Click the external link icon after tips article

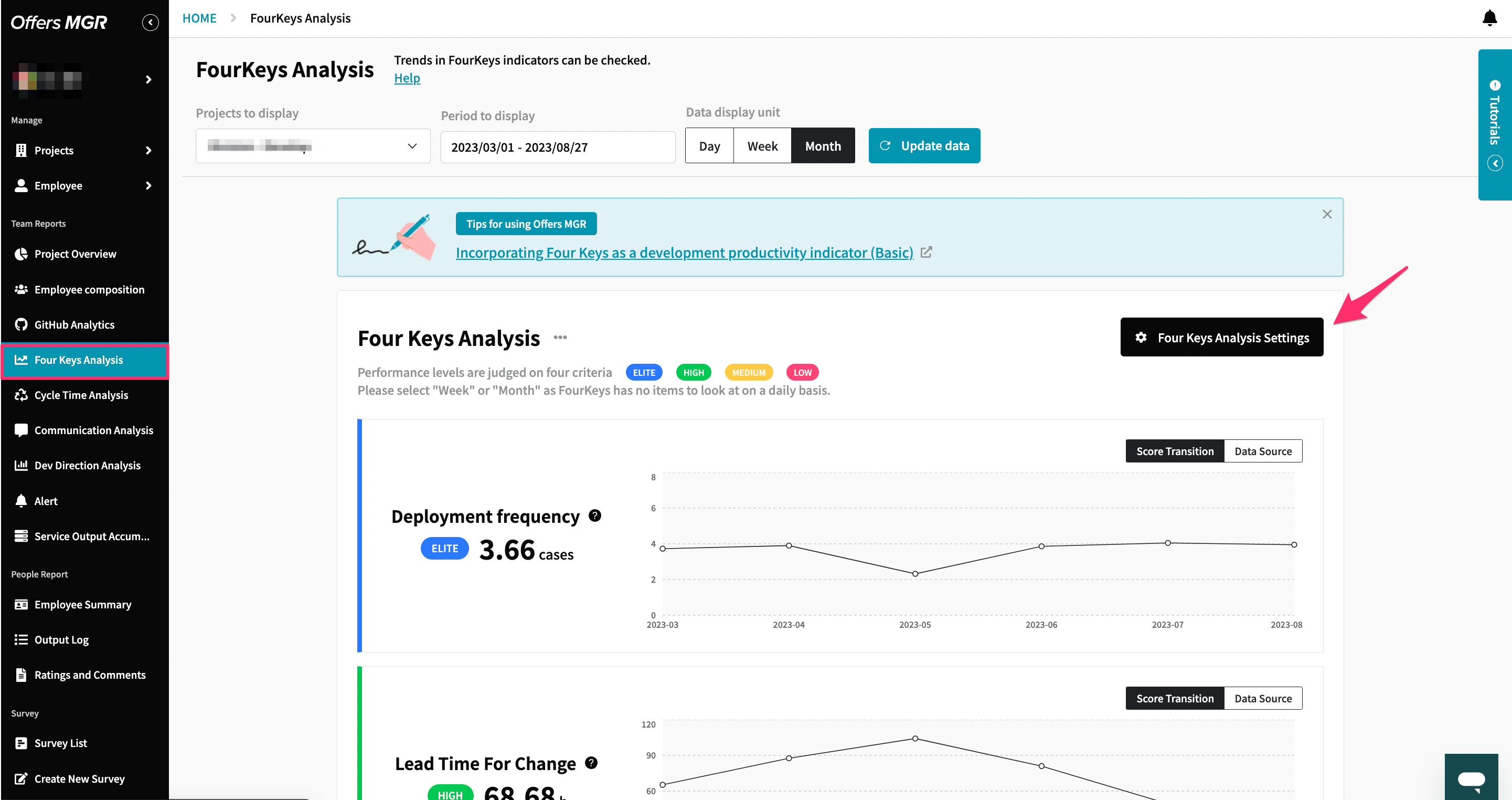926,252
